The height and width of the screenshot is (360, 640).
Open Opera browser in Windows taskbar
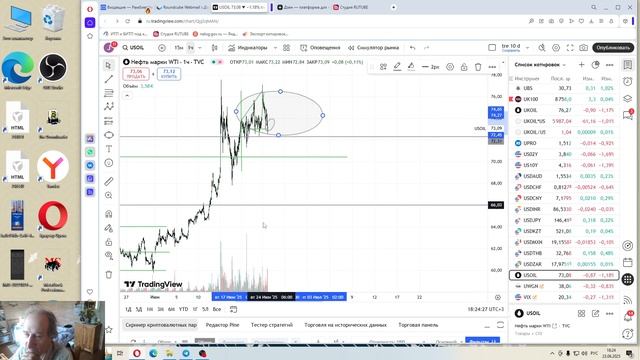[137, 353]
